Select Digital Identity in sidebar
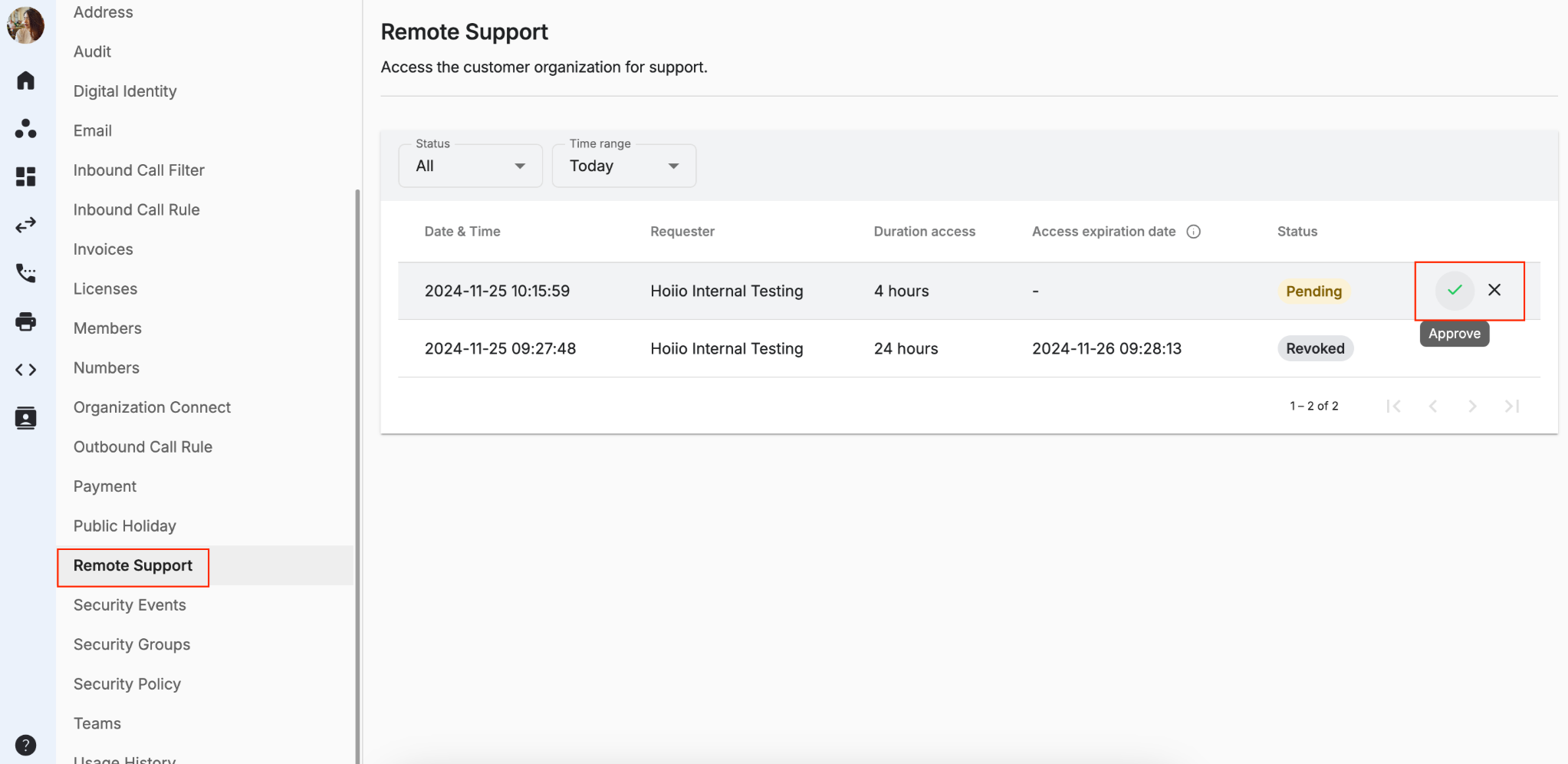The height and width of the screenshot is (764, 1568). pos(125,91)
